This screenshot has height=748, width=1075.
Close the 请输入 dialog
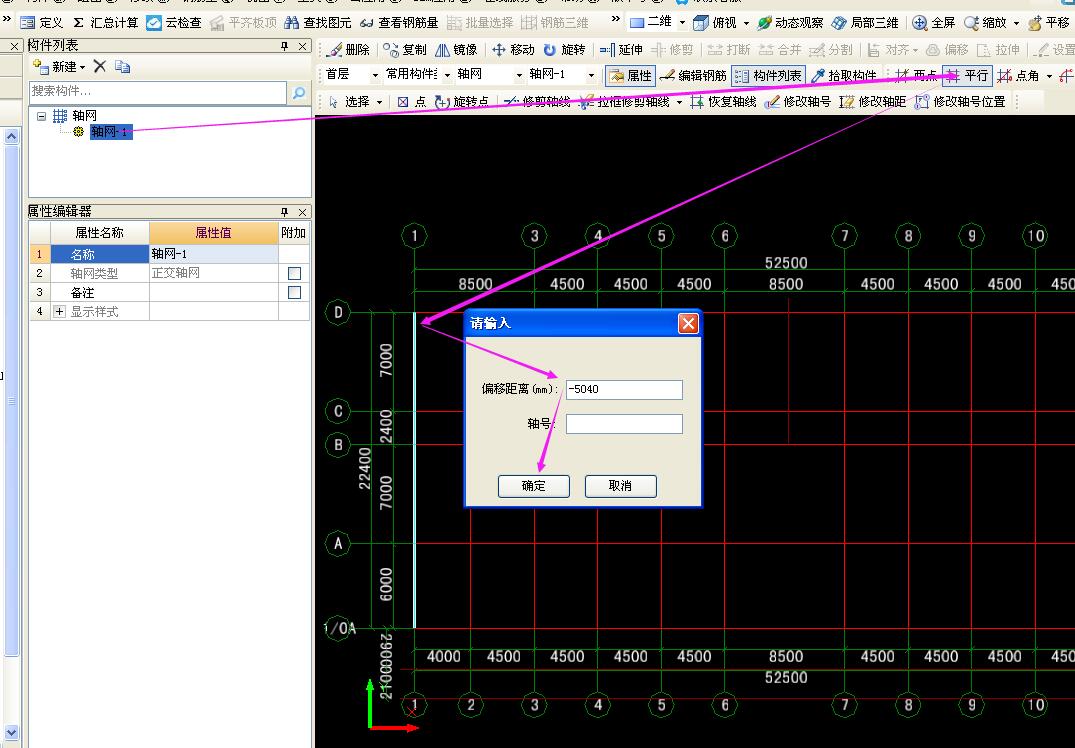pos(688,323)
